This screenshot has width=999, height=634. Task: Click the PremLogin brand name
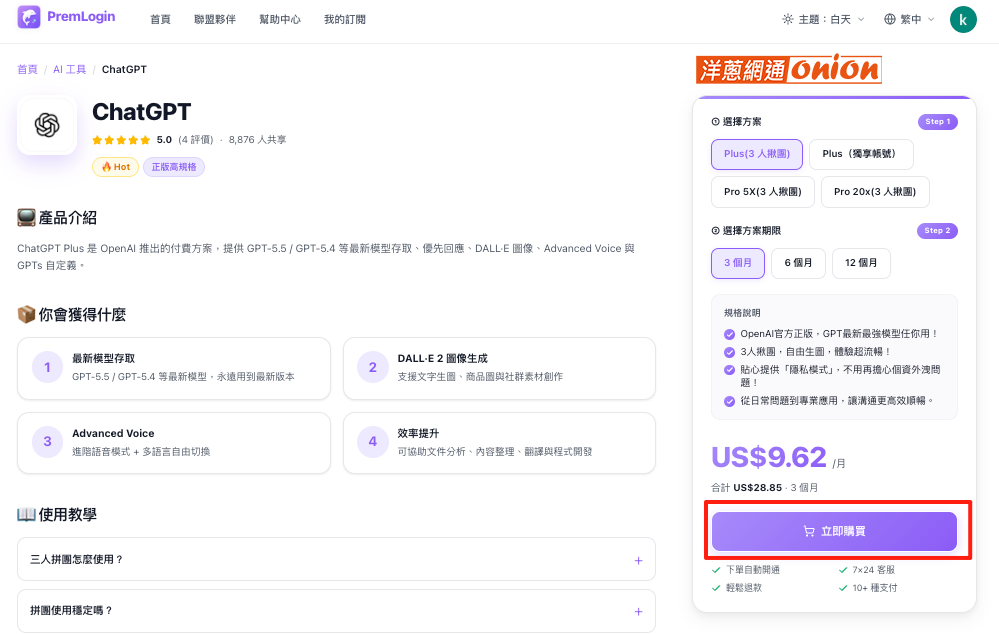(81, 17)
